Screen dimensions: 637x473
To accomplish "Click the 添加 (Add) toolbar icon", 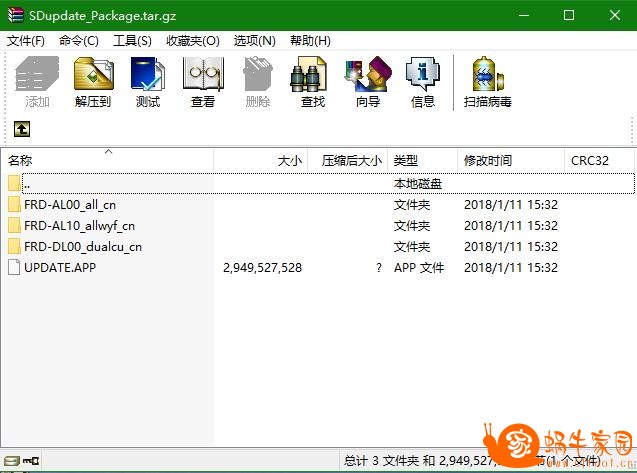I will [37, 74].
